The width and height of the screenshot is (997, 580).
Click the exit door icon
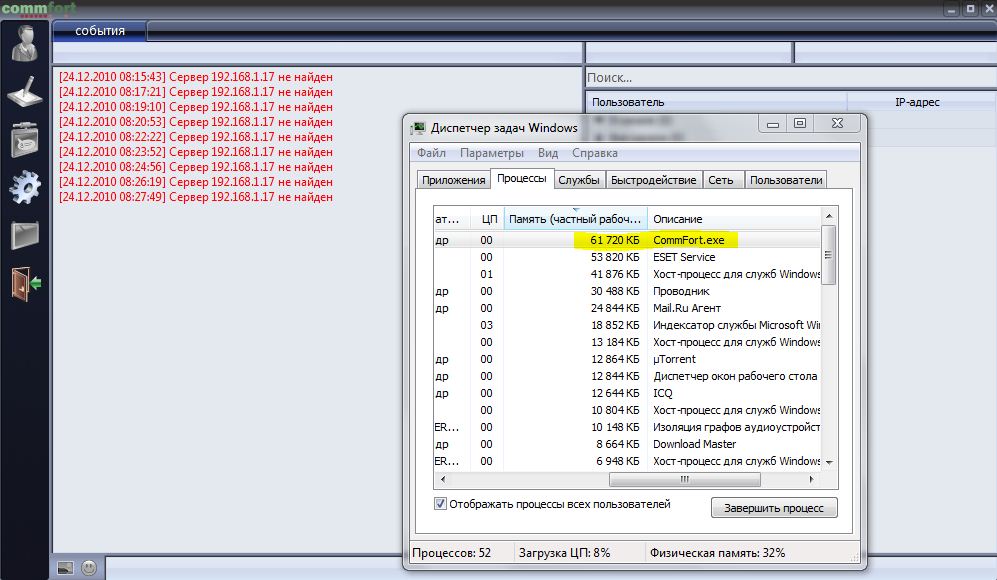[x=25, y=283]
